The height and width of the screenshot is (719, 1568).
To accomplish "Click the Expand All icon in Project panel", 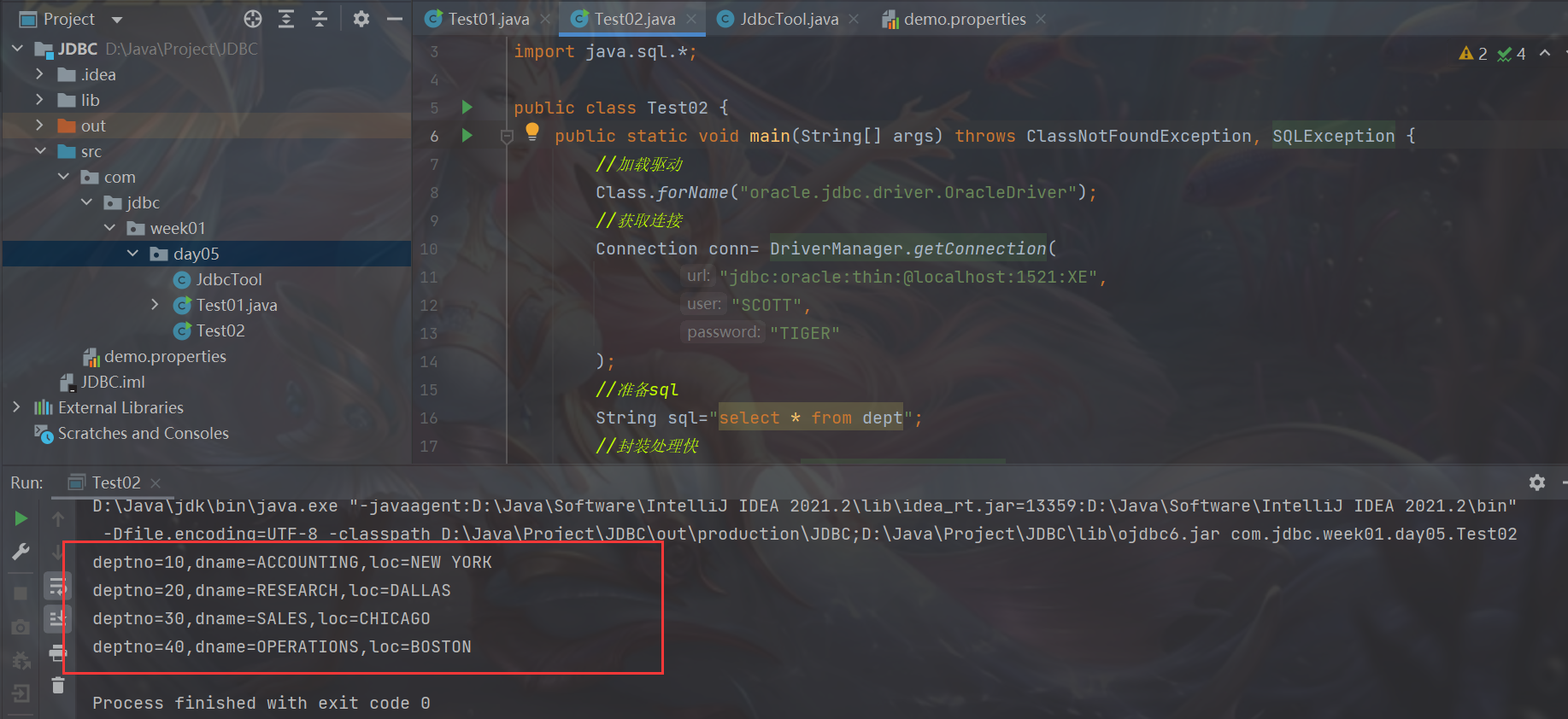I will tap(286, 19).
